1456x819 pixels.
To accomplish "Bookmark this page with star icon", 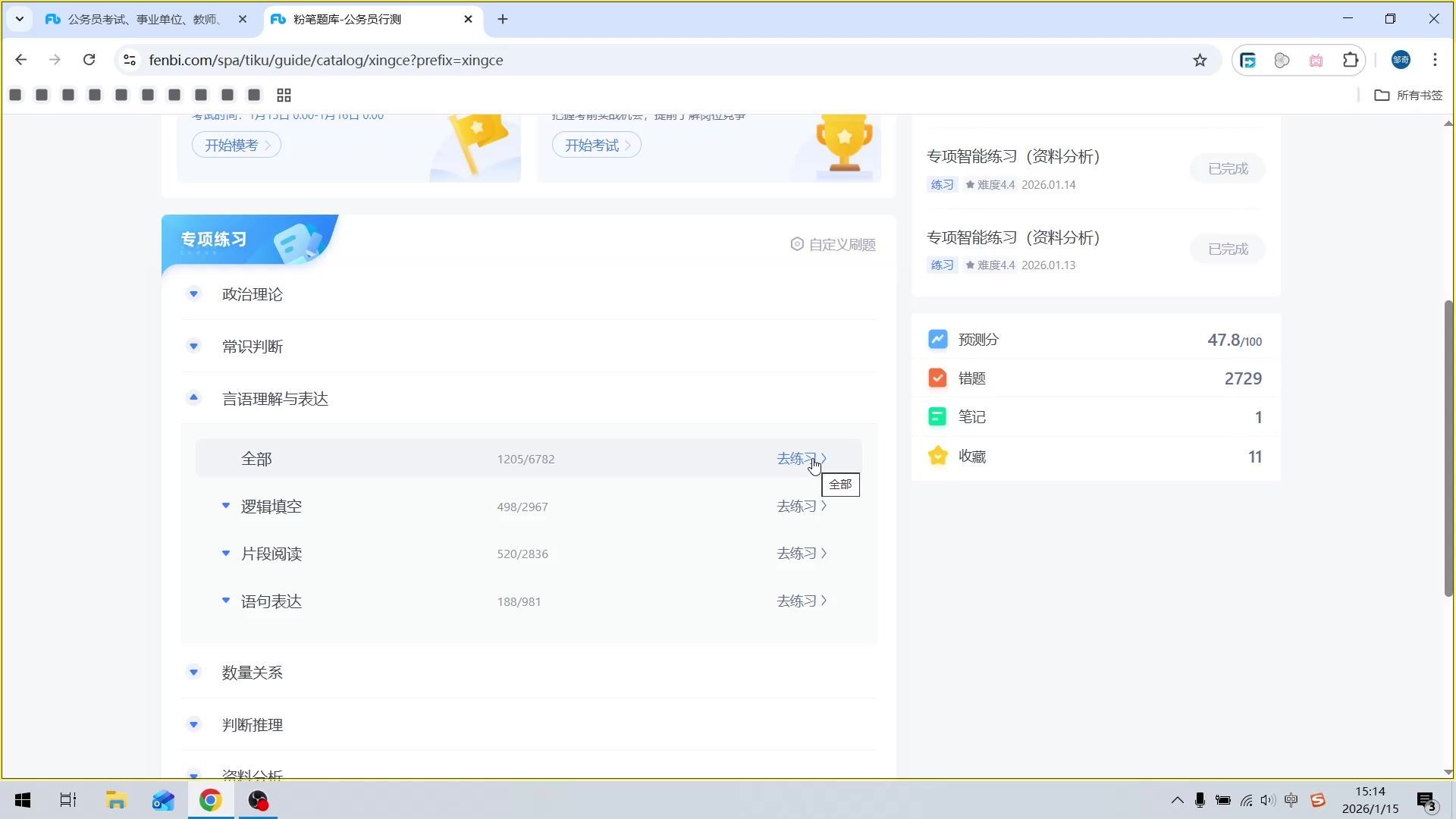I will pyautogui.click(x=1200, y=60).
